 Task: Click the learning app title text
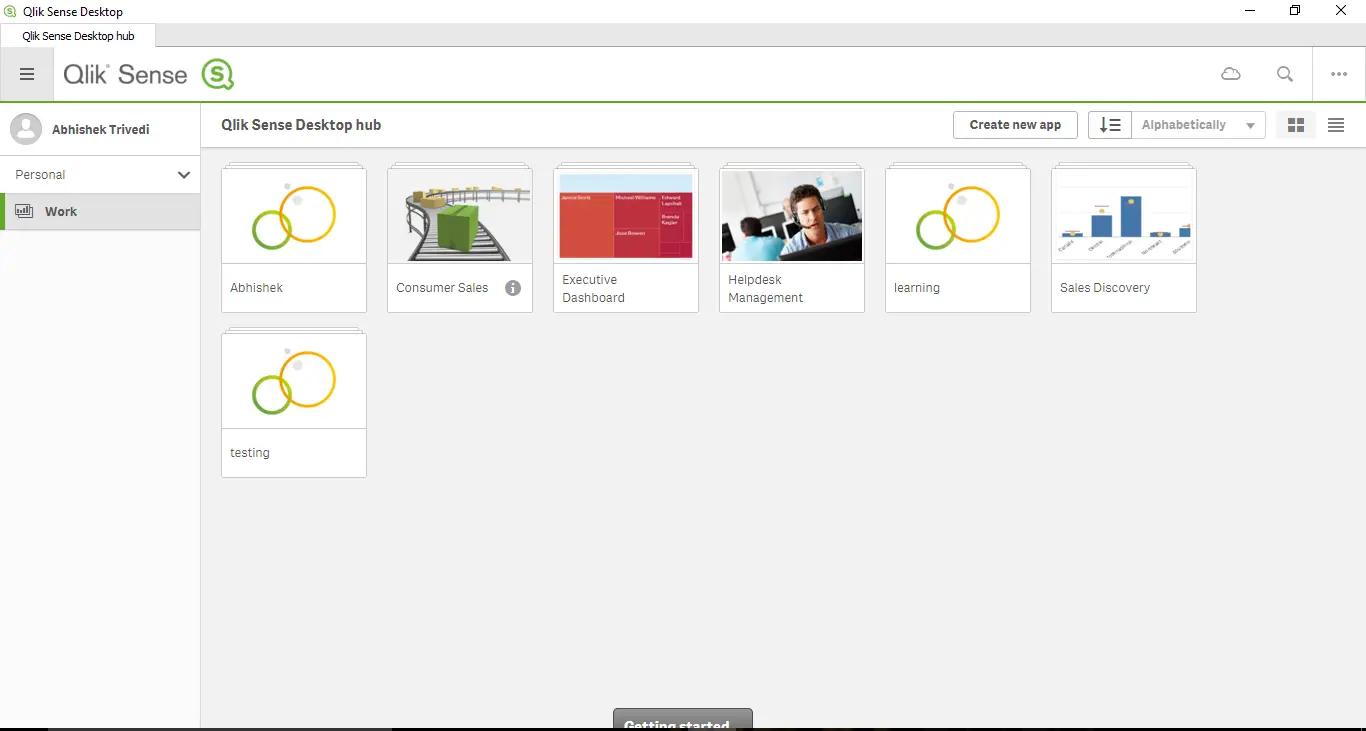click(x=917, y=288)
